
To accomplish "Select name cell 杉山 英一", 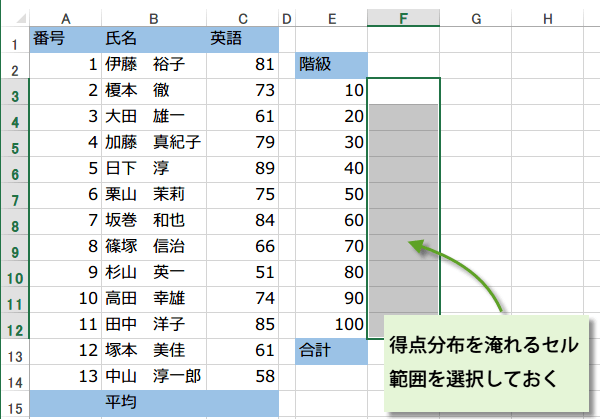I will tap(154, 274).
